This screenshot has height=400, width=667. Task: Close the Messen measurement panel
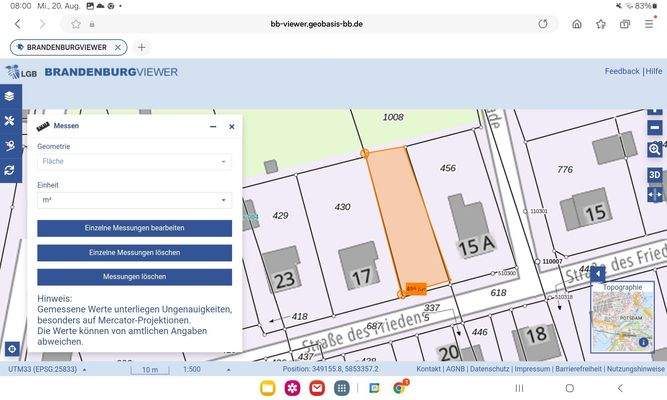[231, 127]
